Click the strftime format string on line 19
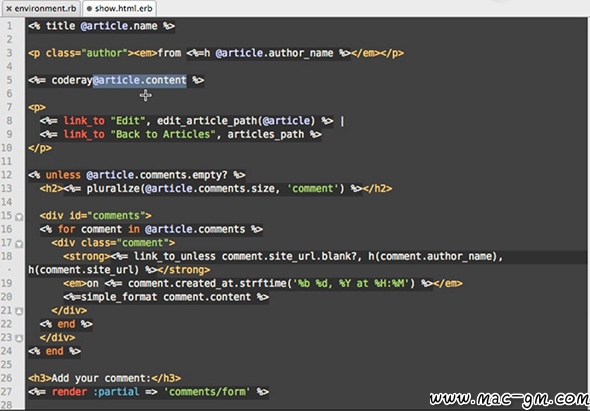The height and width of the screenshot is (411, 590). point(351,283)
